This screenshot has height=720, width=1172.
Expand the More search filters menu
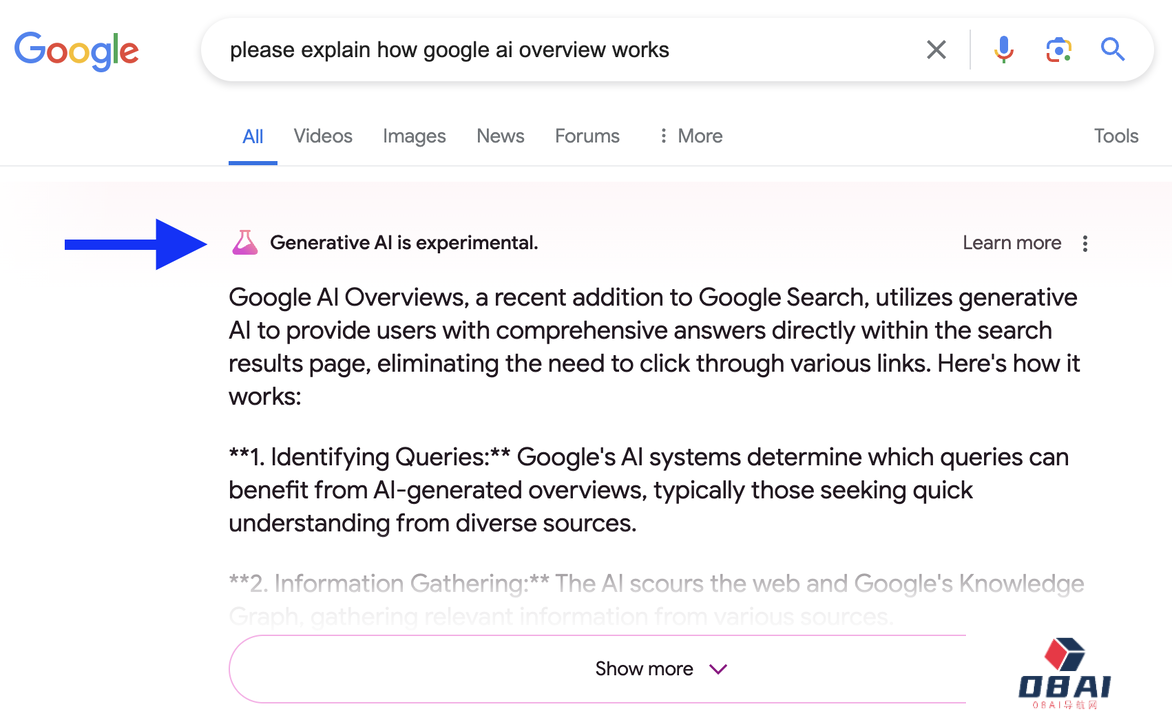(690, 136)
